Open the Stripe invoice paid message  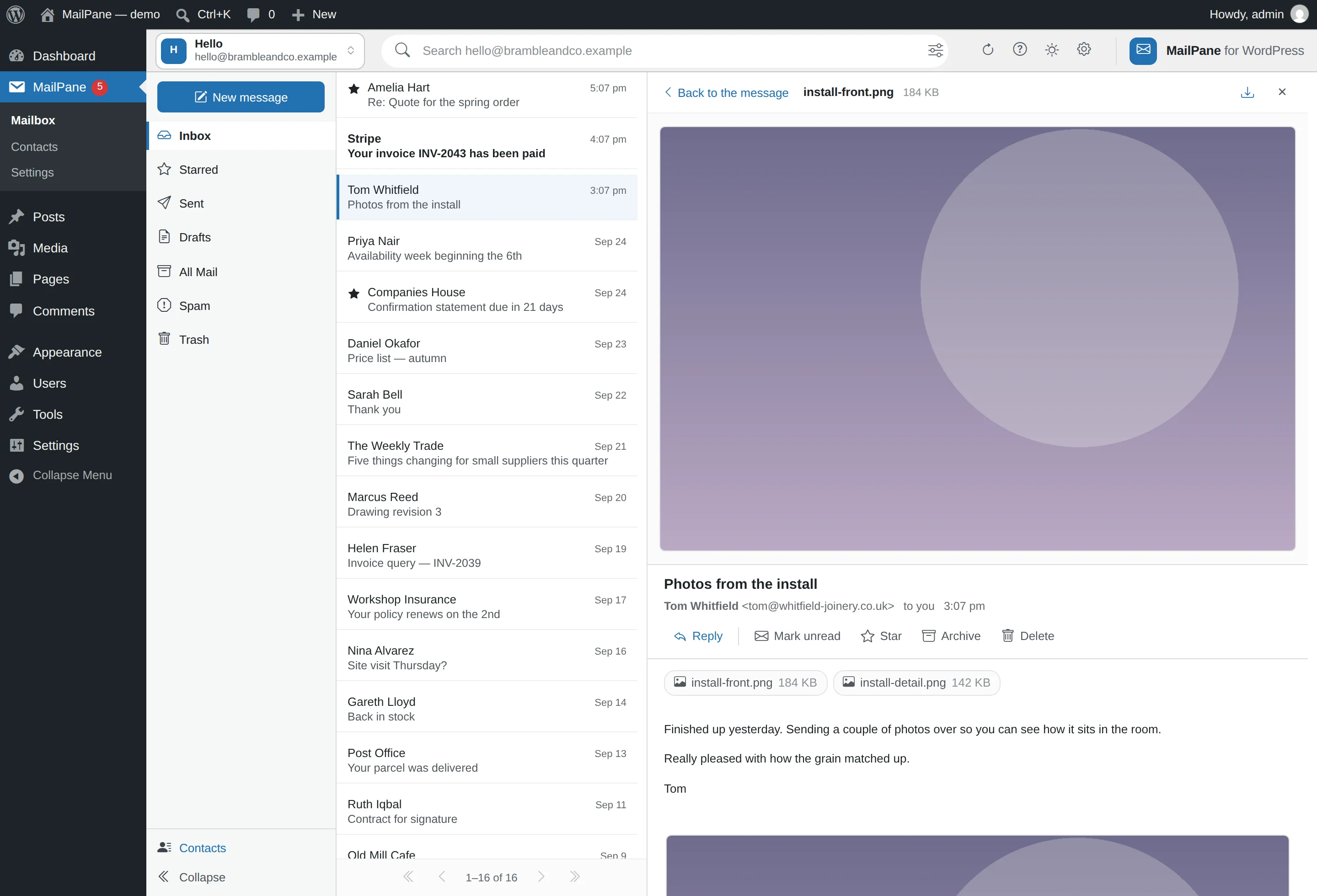tap(487, 146)
